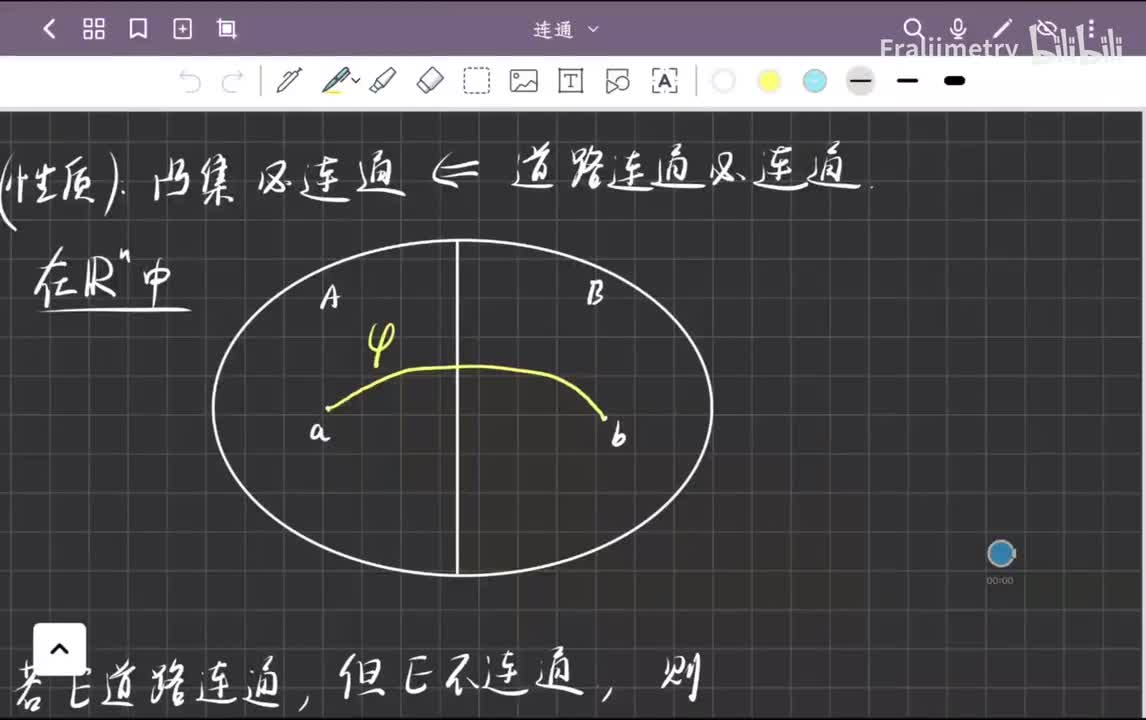This screenshot has height=720, width=1146.
Task: Open the shapes tool
Action: 618,81
